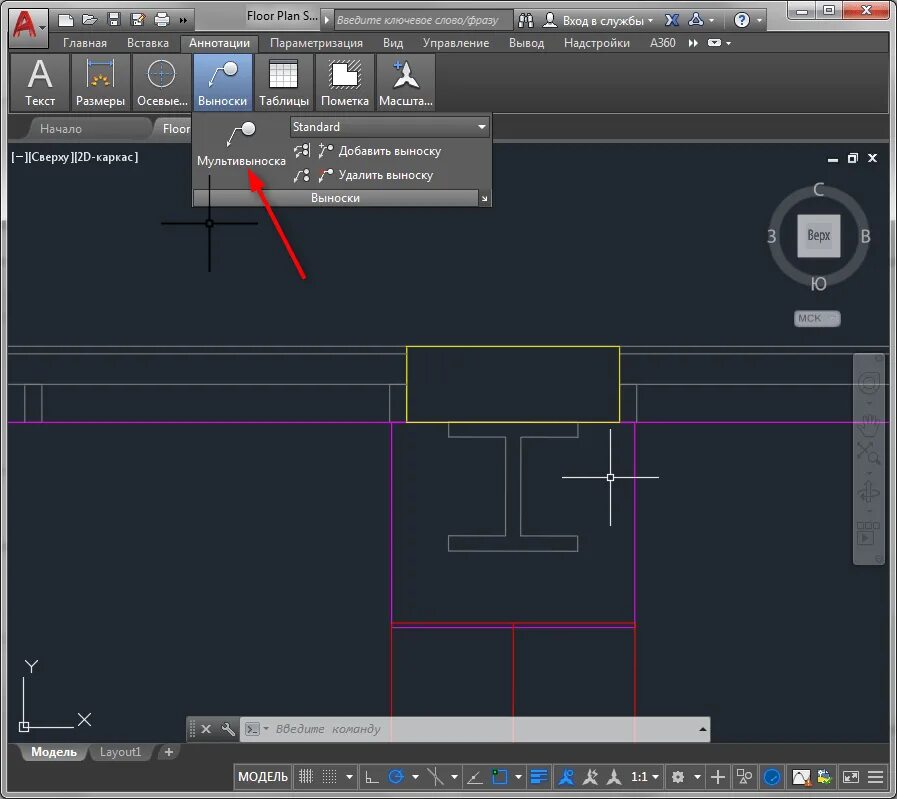Open the МСК coordinate system dropdown
Screen dimensions: 897x799
click(x=817, y=319)
